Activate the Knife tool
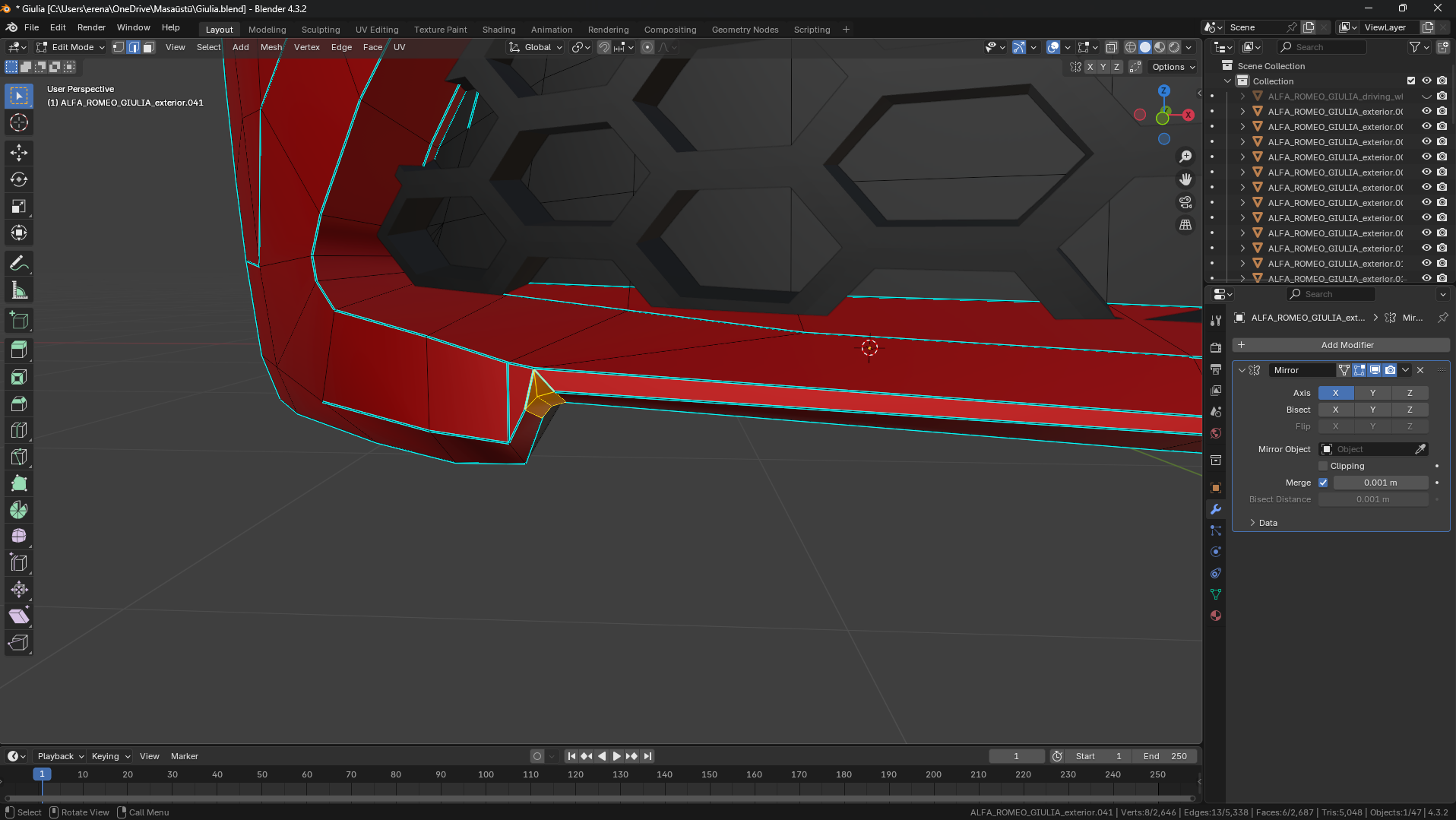The width and height of the screenshot is (1456, 820). (x=19, y=457)
